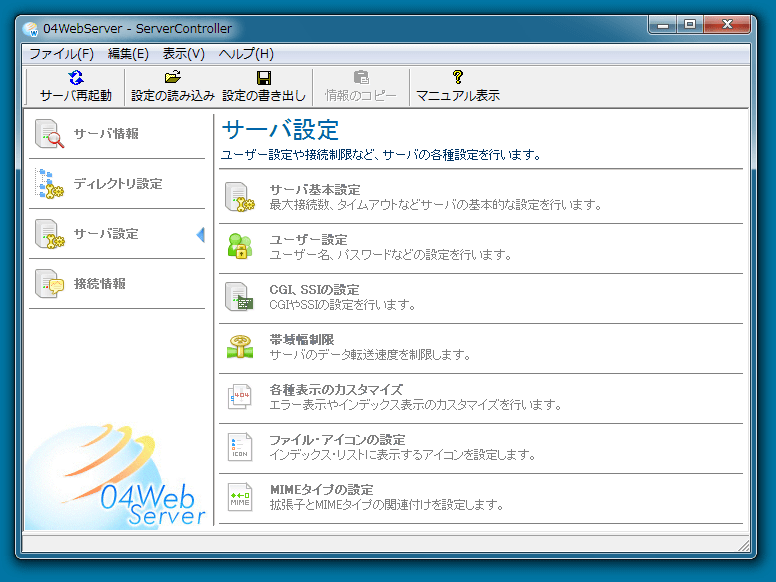Open the ユーザー設定 link
The height and width of the screenshot is (582, 776).
[308, 240]
